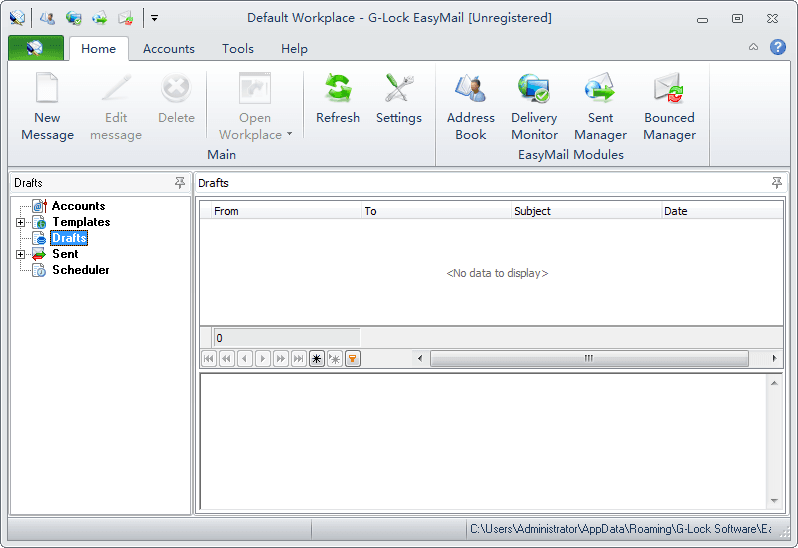
Task: Go to the first record in navigator
Action: click(209, 359)
